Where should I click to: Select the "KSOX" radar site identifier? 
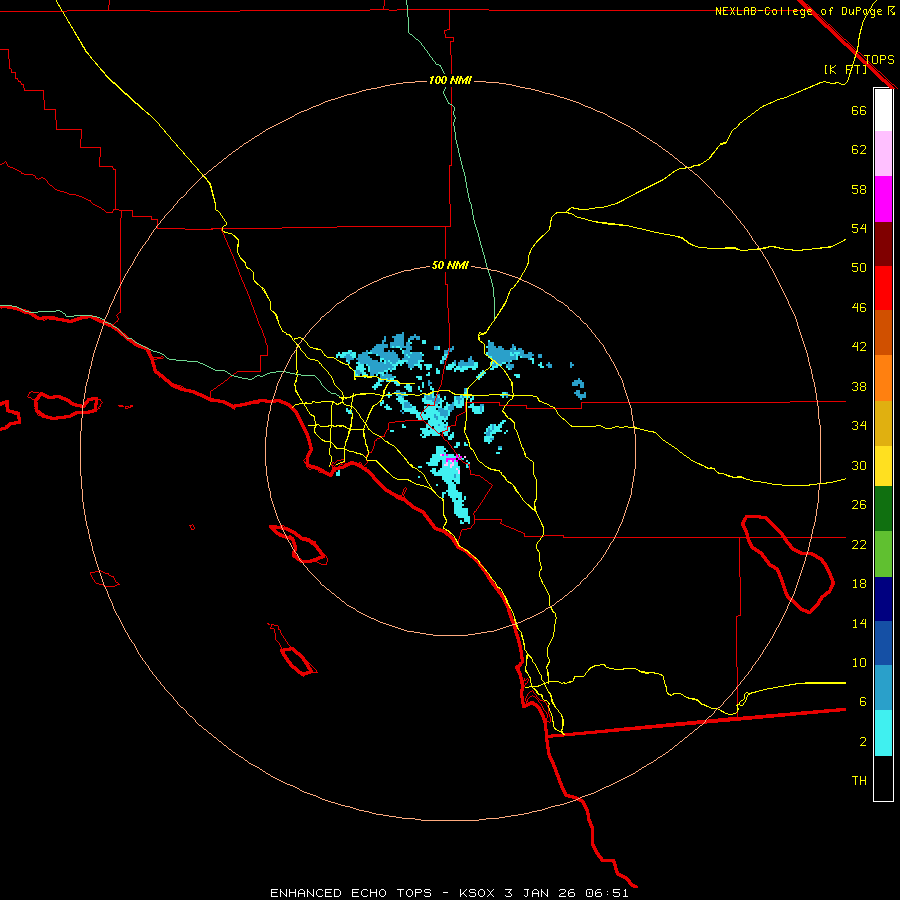[476, 893]
